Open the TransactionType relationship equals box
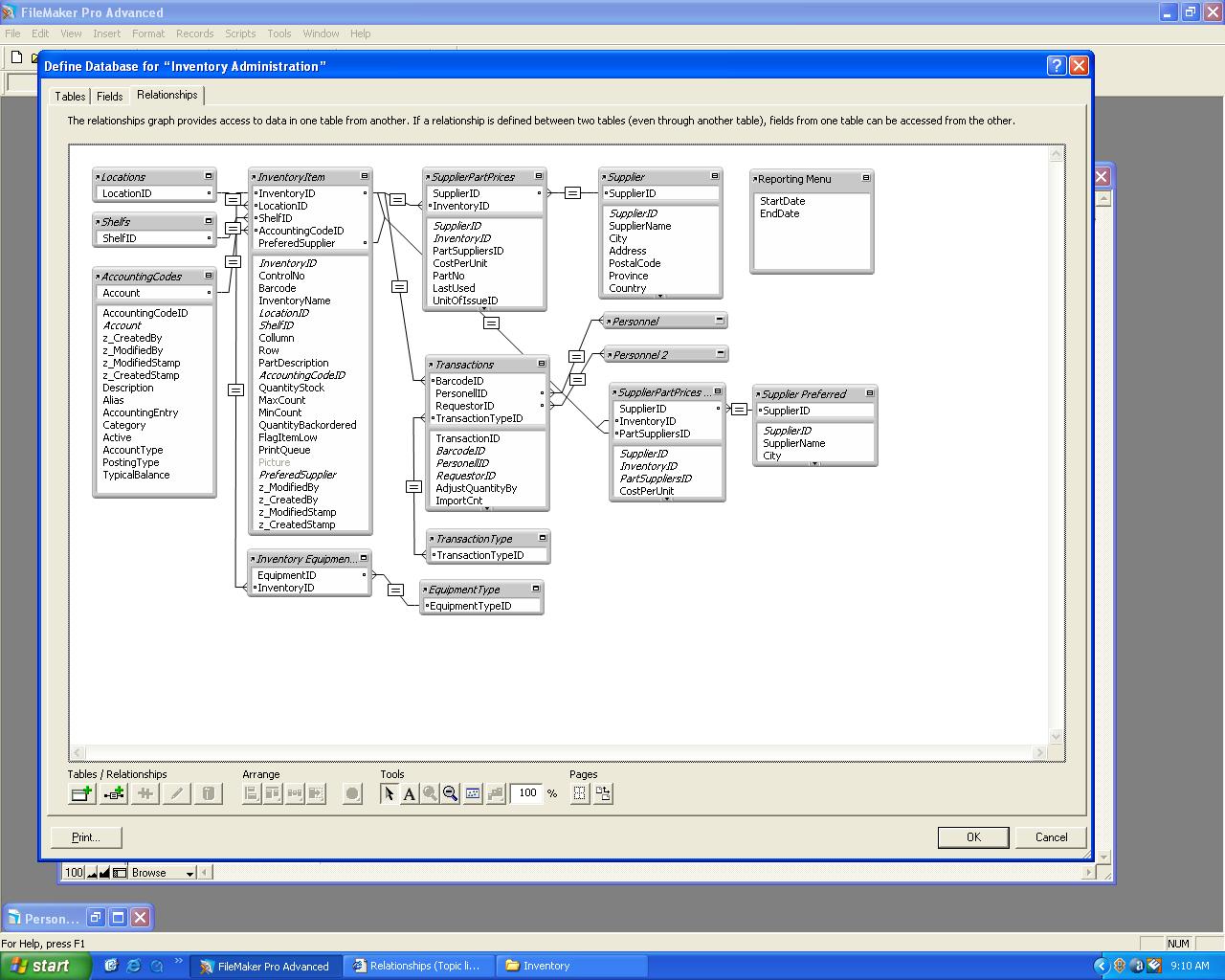Screen dimensions: 1225x980 point(413,486)
